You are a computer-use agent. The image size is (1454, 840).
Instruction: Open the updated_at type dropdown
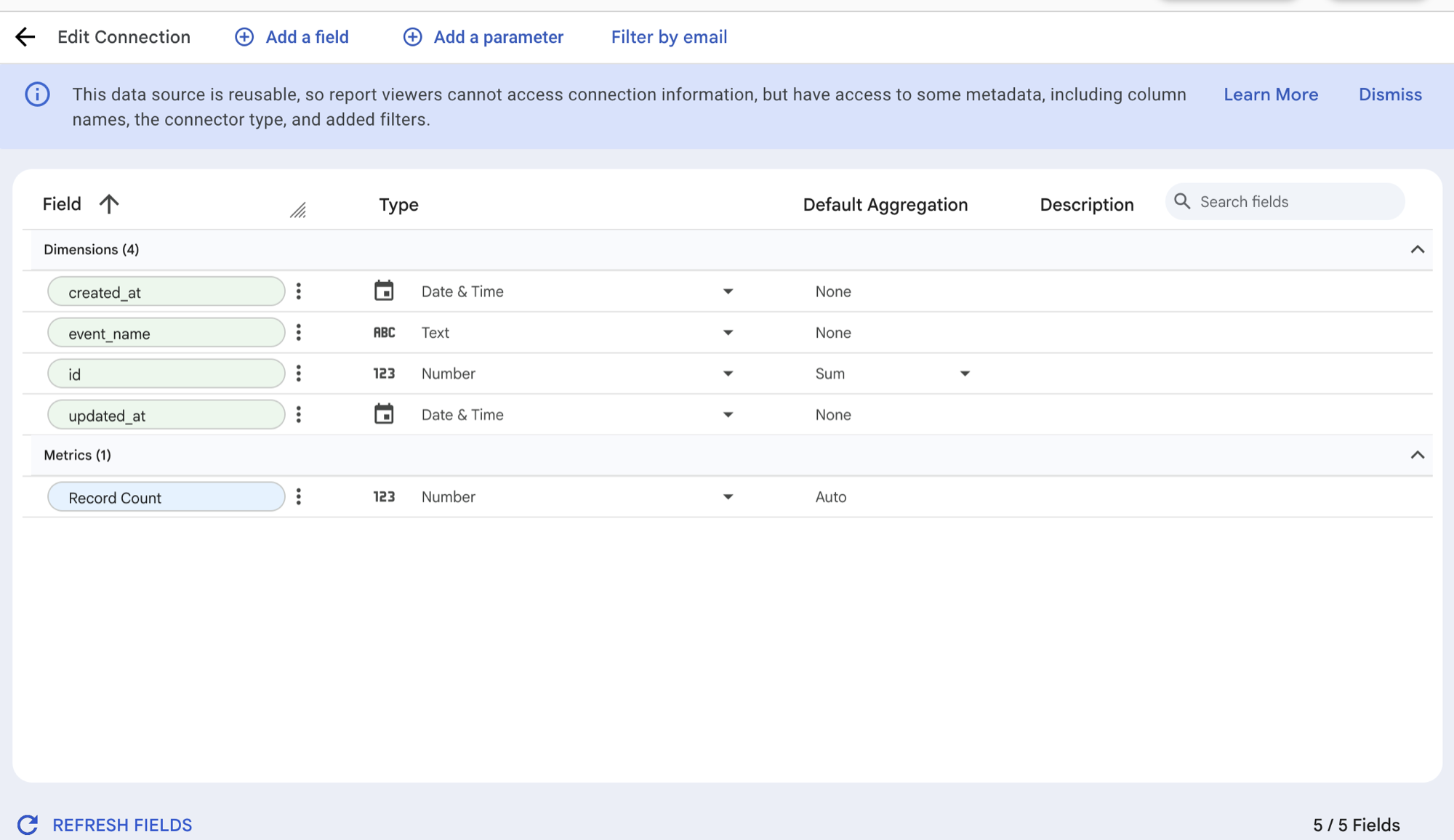pyautogui.click(x=728, y=415)
